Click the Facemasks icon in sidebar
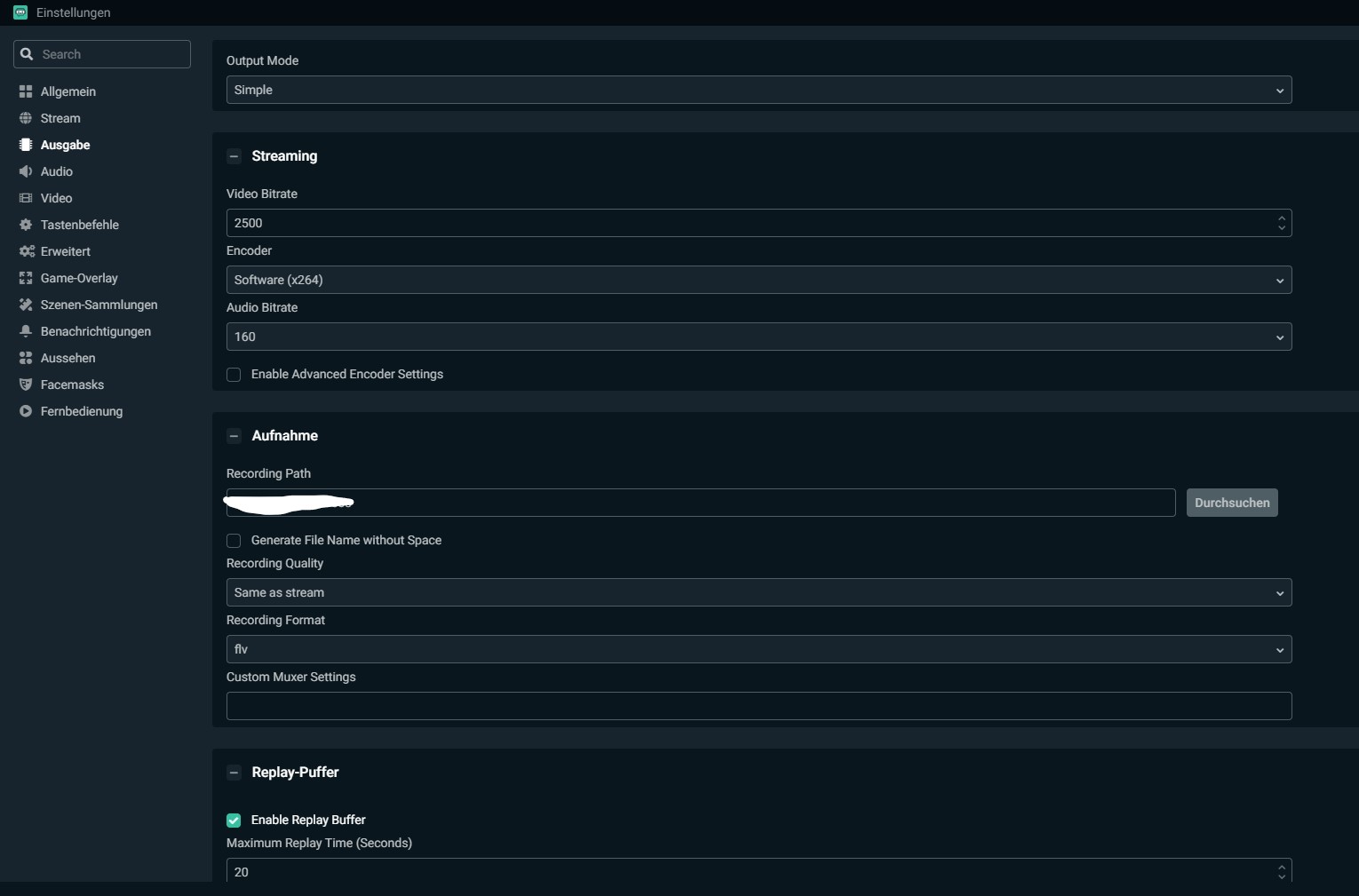Viewport: 1359px width, 896px height. pyautogui.click(x=26, y=385)
